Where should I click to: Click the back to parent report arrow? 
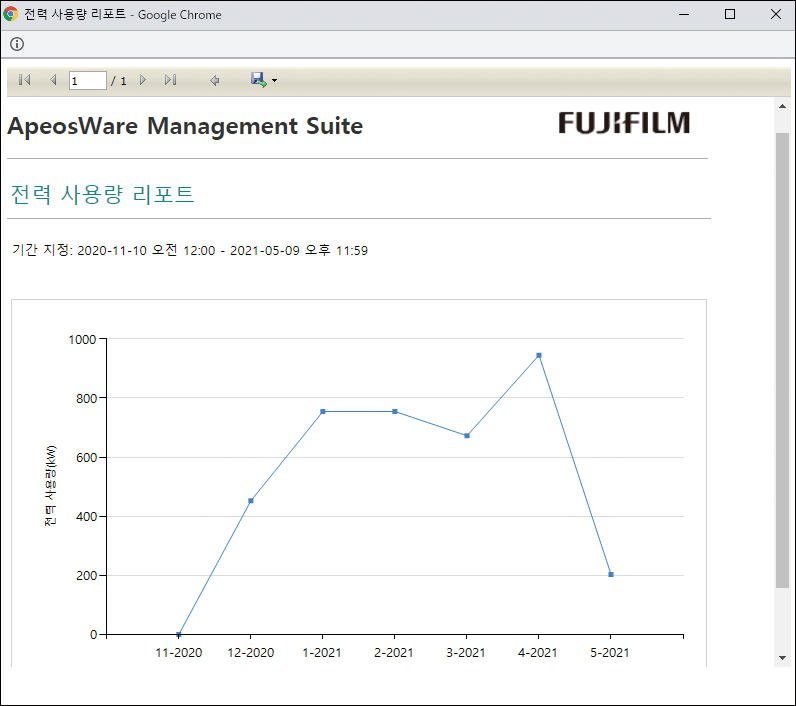(x=214, y=80)
